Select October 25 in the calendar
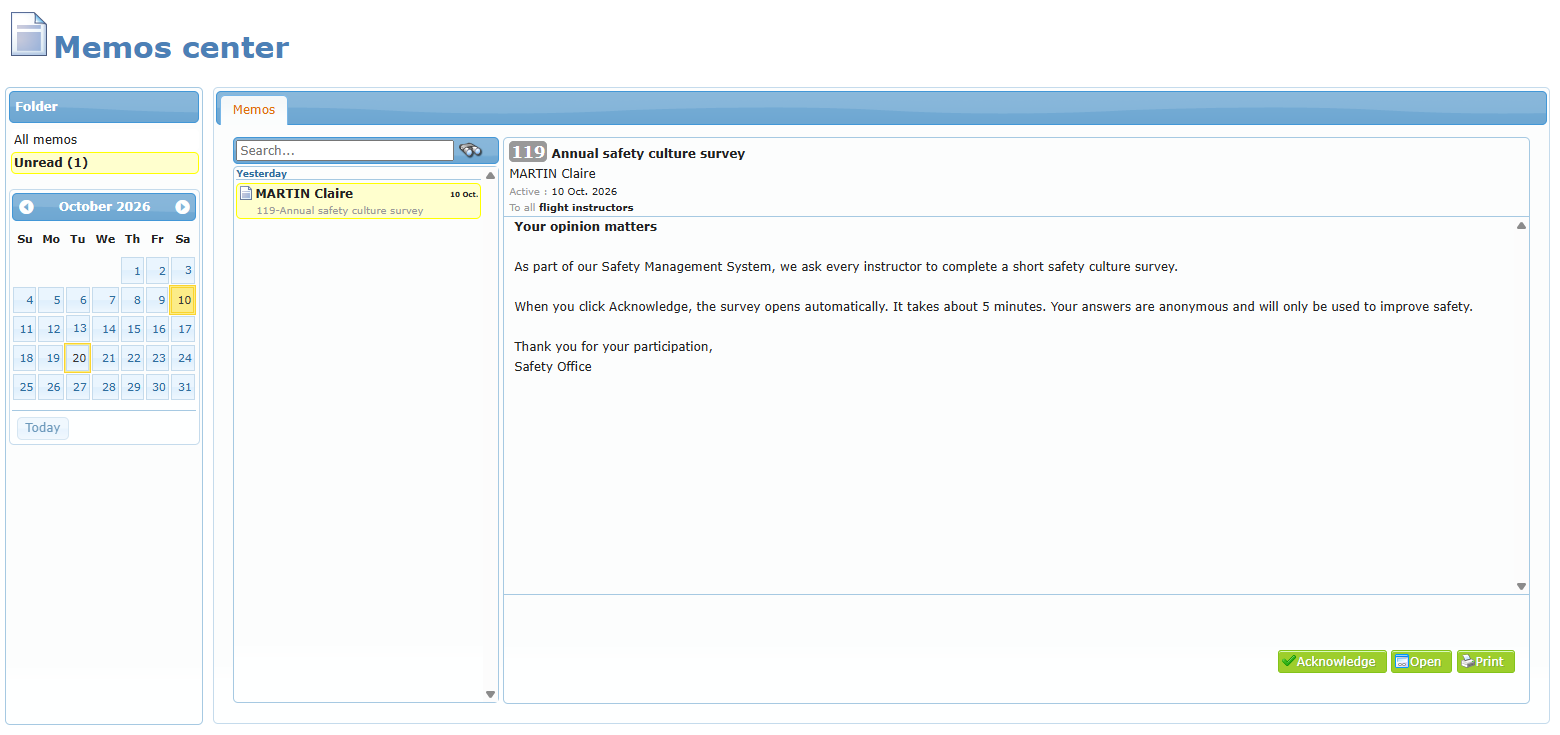Screen dimensions: 1560x735 click(x=26, y=387)
